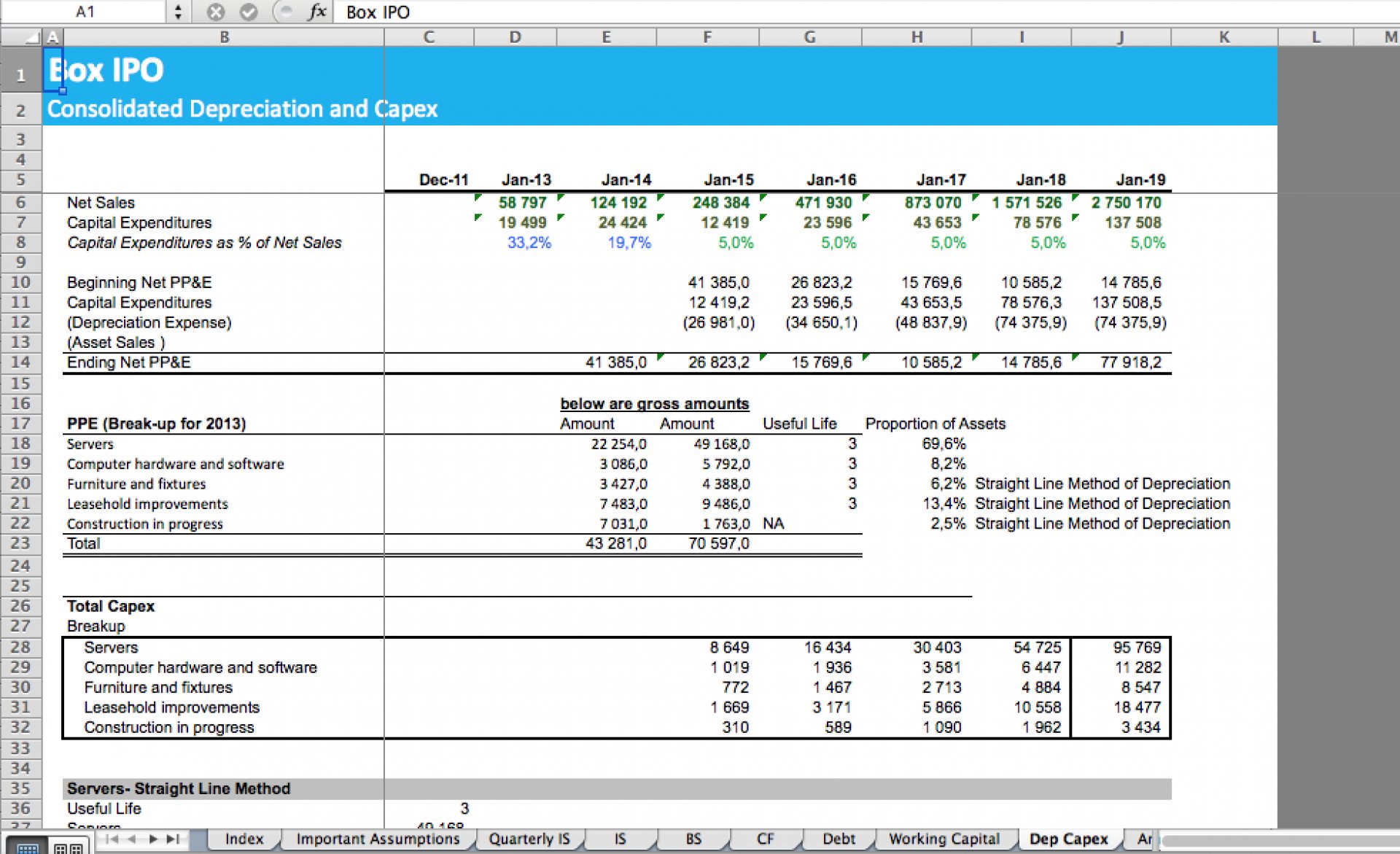
Task: Select Capex percentage cell 33,2%
Action: click(x=529, y=243)
